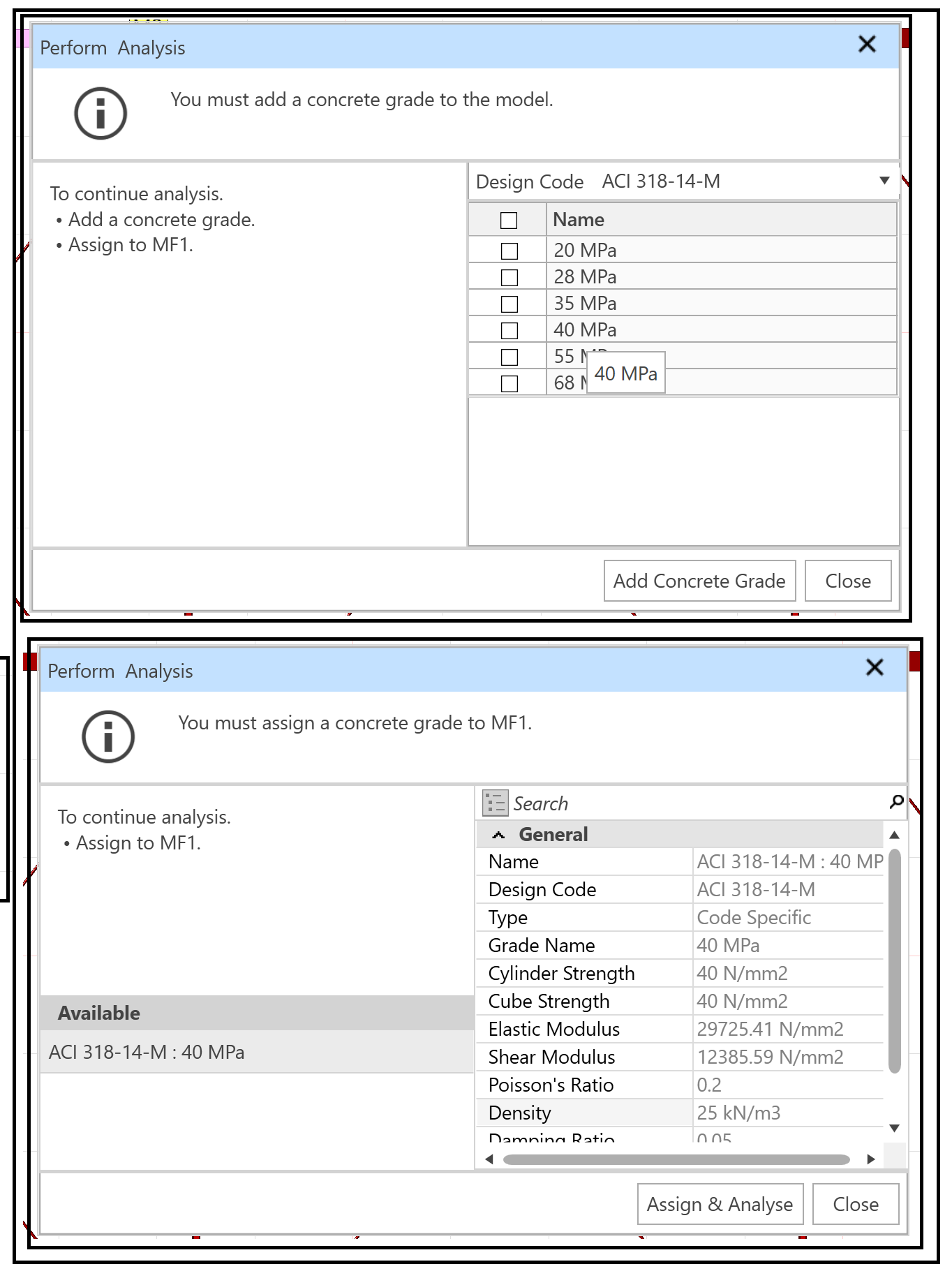Click Close in the assign concrete grade dialog
The height and width of the screenshot is (1278, 952).
click(856, 1204)
